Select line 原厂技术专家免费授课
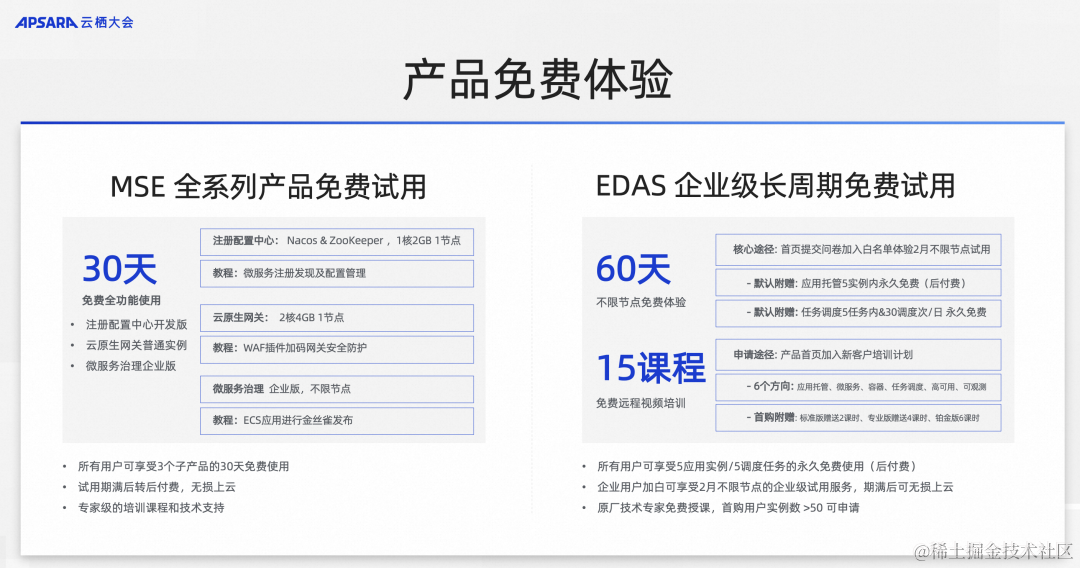This screenshot has width=1080, height=568. tap(728, 507)
